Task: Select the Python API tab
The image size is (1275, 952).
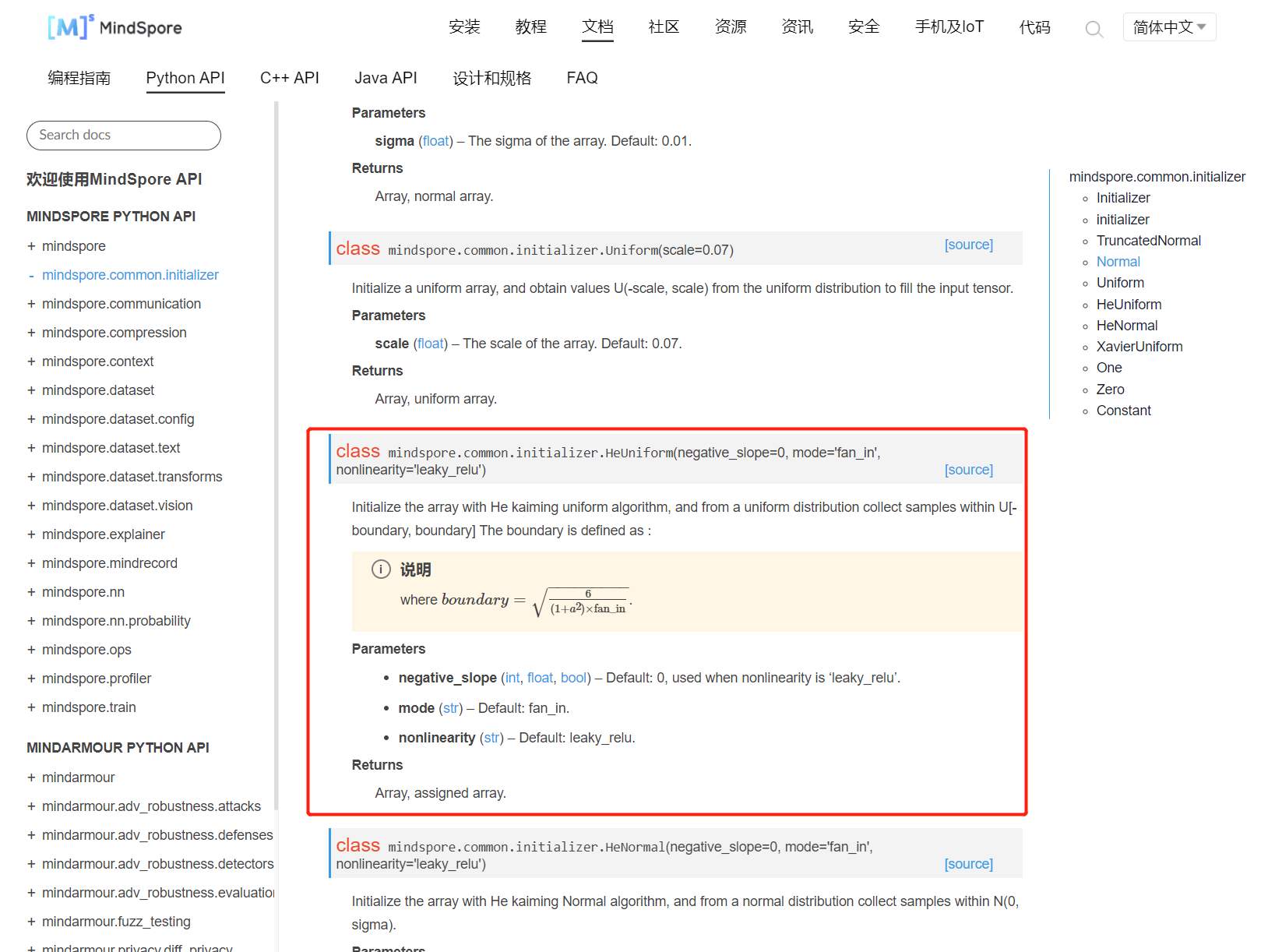Action: pyautogui.click(x=185, y=78)
